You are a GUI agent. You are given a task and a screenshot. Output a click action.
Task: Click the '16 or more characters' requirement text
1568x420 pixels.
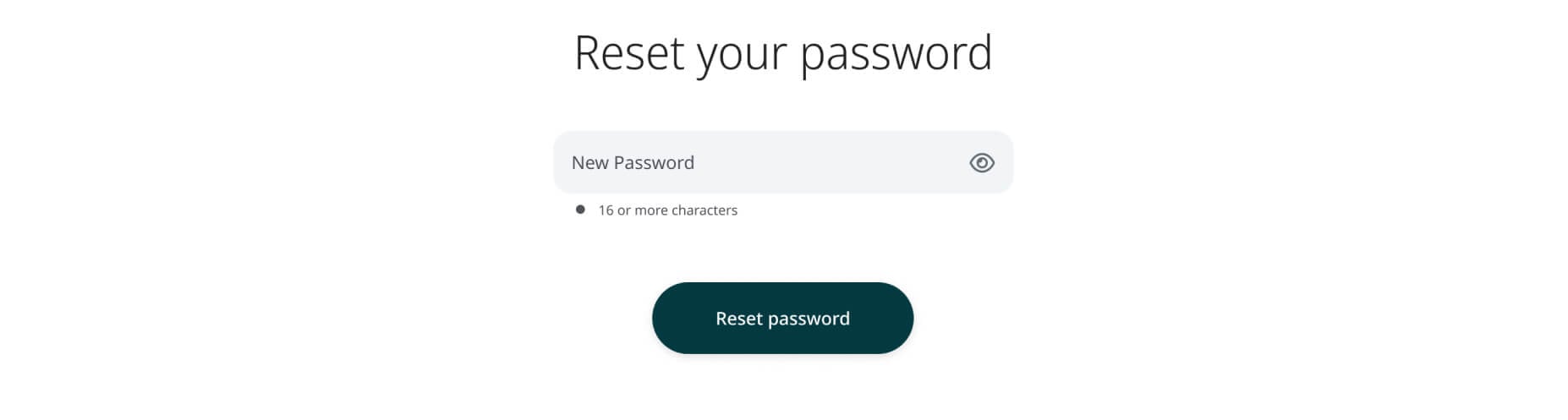(x=667, y=210)
